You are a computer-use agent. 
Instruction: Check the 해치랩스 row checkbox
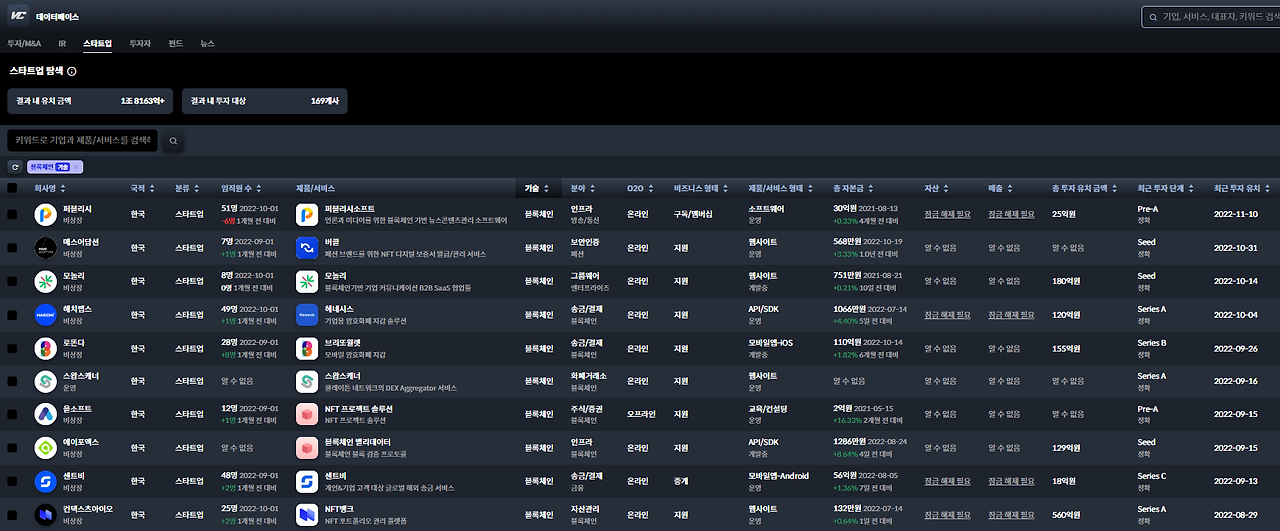click(x=12, y=314)
